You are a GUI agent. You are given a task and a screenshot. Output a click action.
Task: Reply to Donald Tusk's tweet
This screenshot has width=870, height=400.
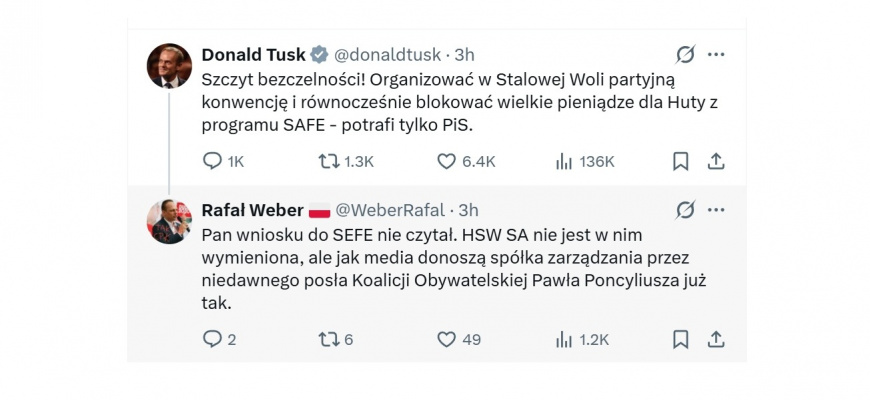[212, 161]
